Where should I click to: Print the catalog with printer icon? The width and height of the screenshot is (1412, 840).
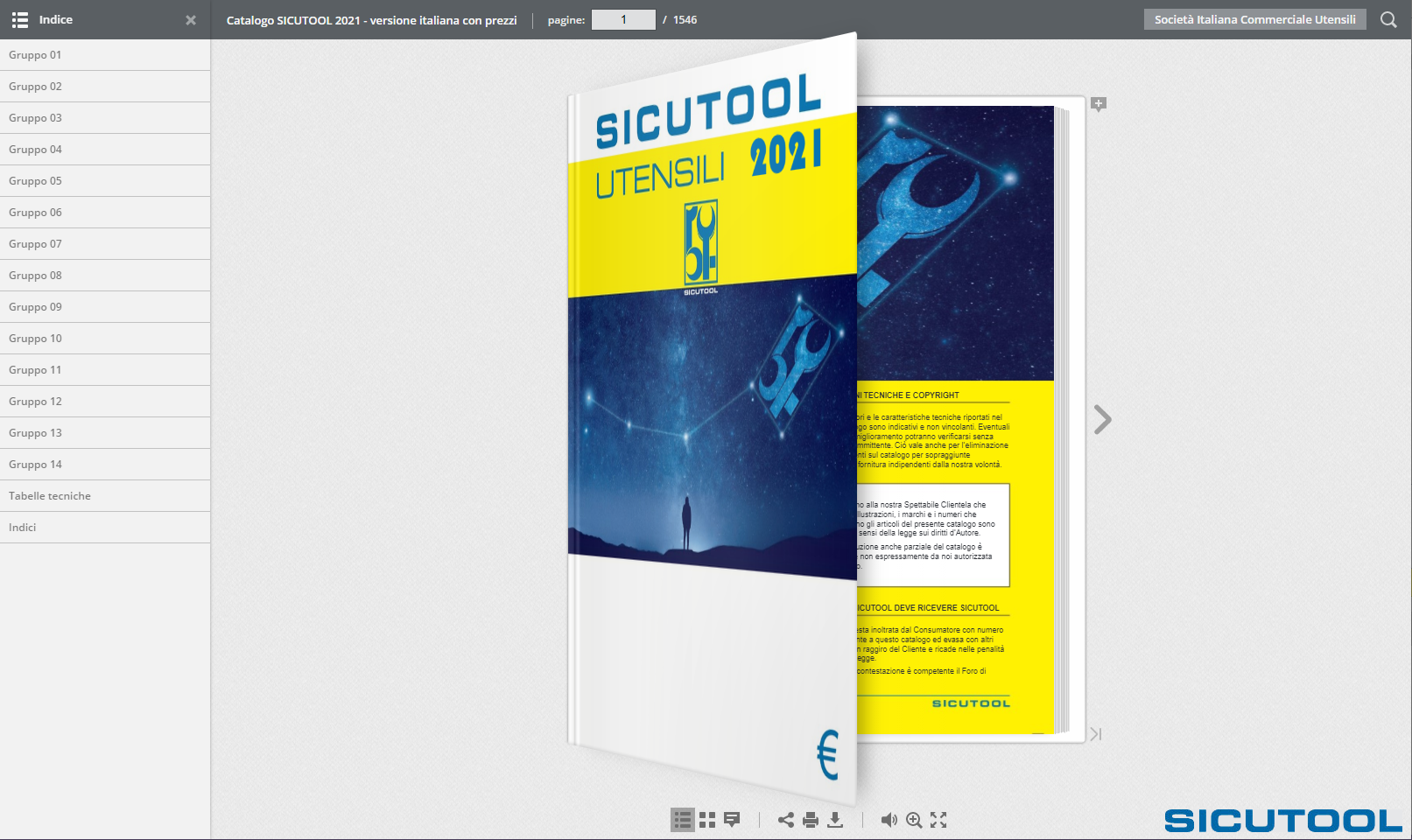click(x=811, y=820)
